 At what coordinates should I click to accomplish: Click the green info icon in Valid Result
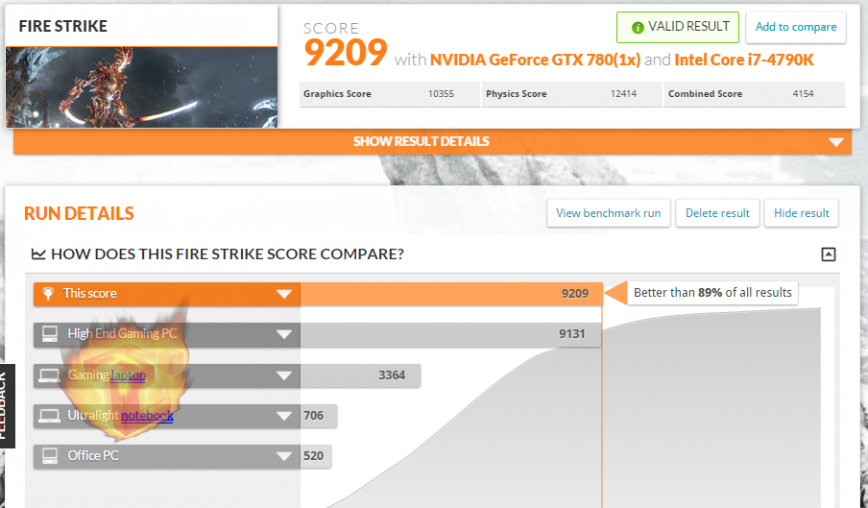pos(637,27)
